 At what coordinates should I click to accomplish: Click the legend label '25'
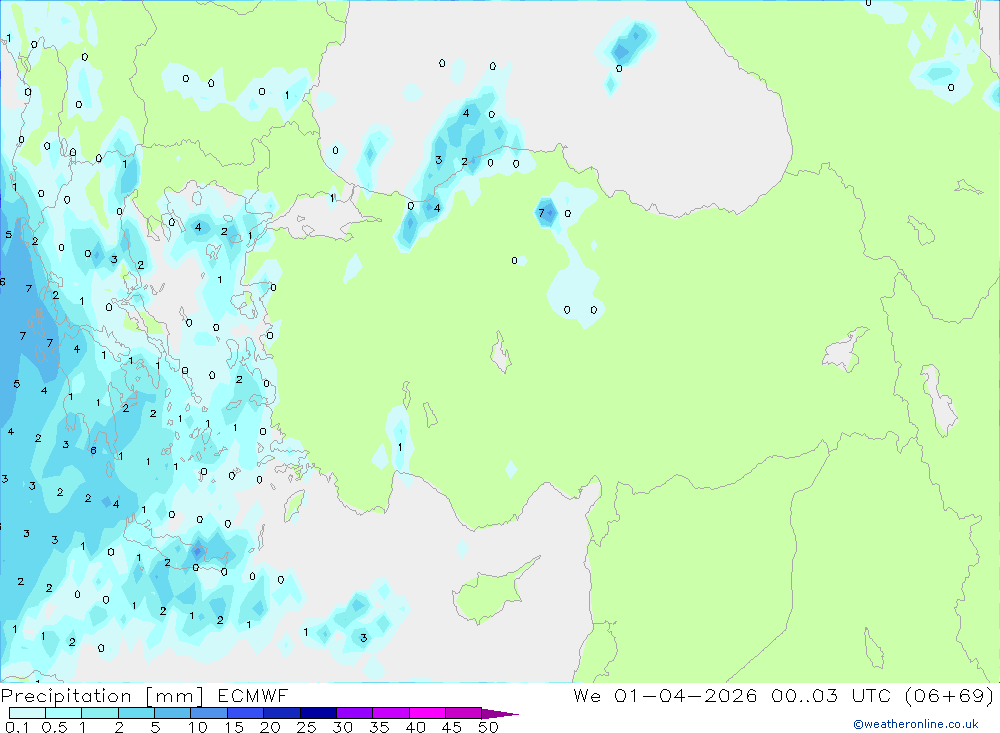point(307,727)
